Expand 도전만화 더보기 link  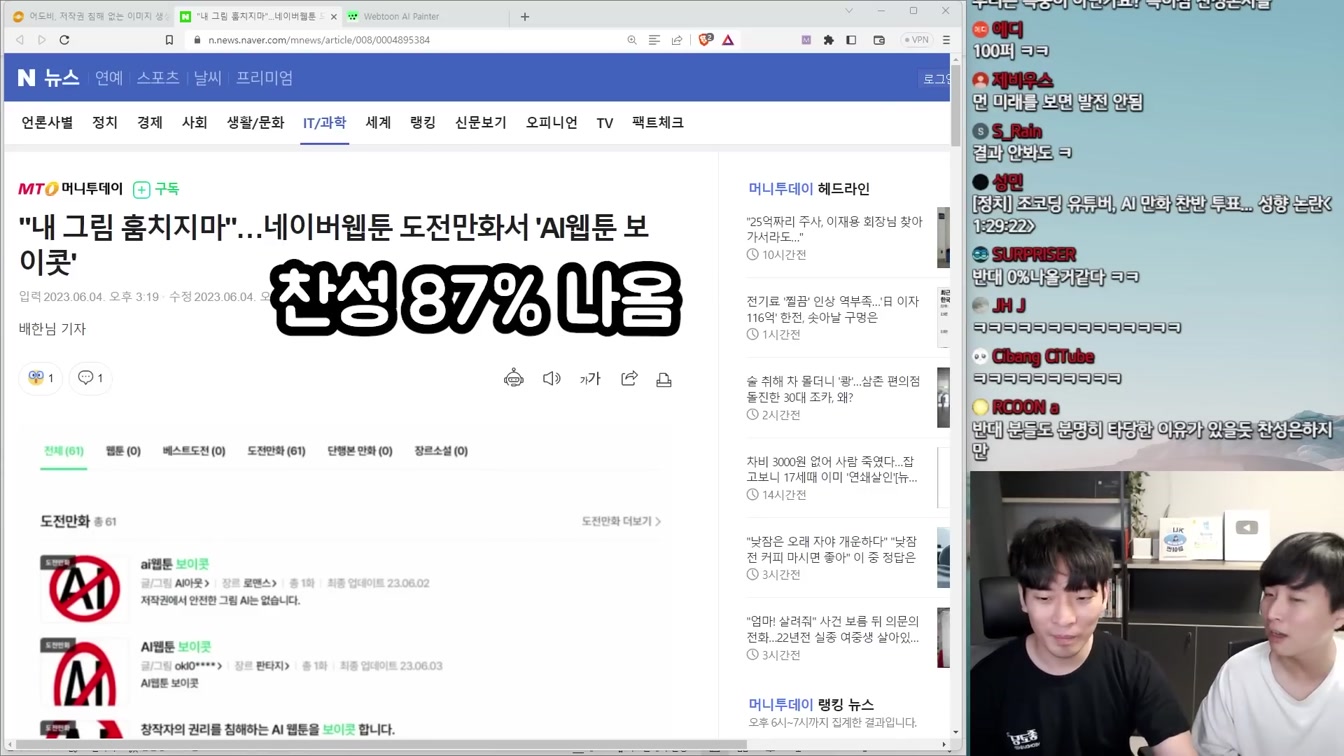click(621, 521)
